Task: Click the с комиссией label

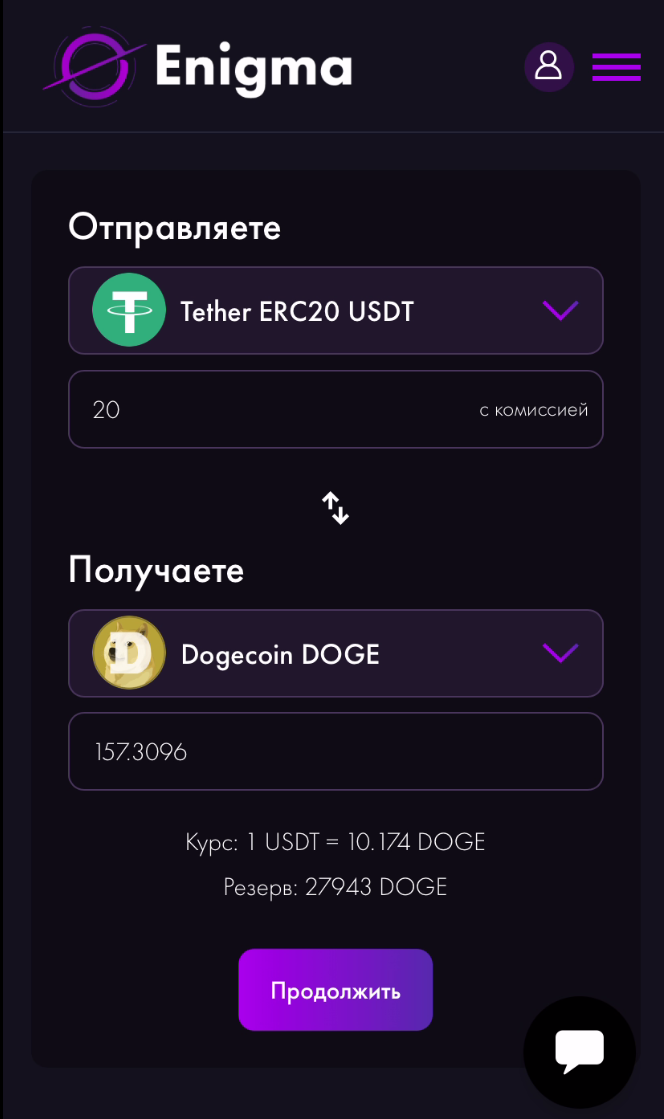Action: point(534,409)
